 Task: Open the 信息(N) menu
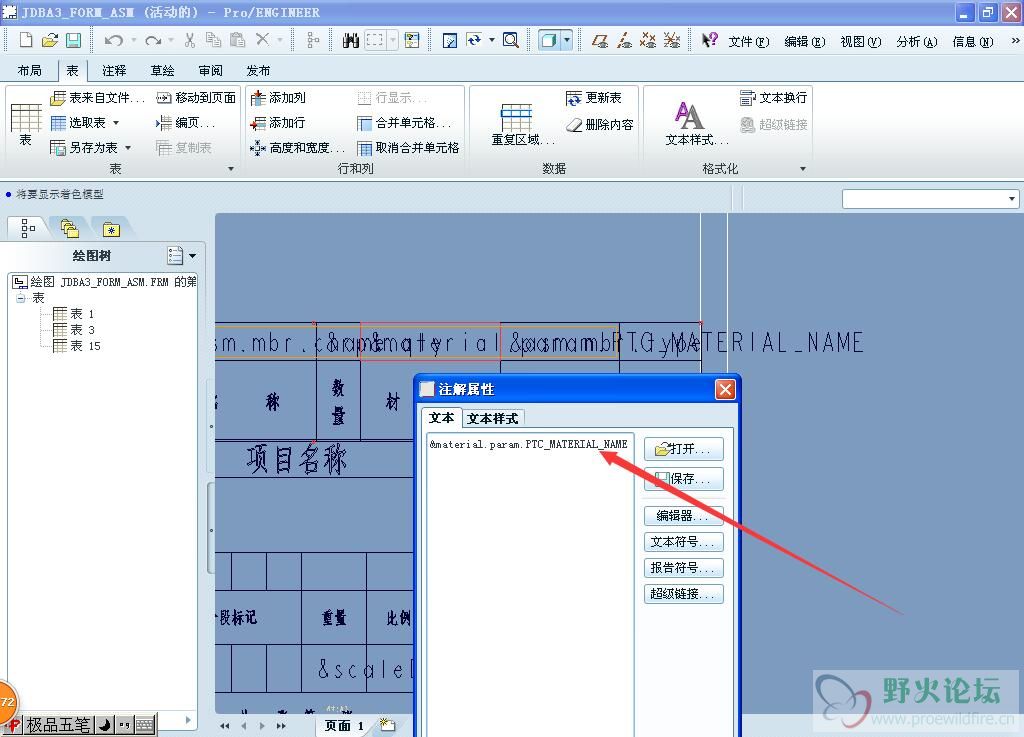coord(973,42)
